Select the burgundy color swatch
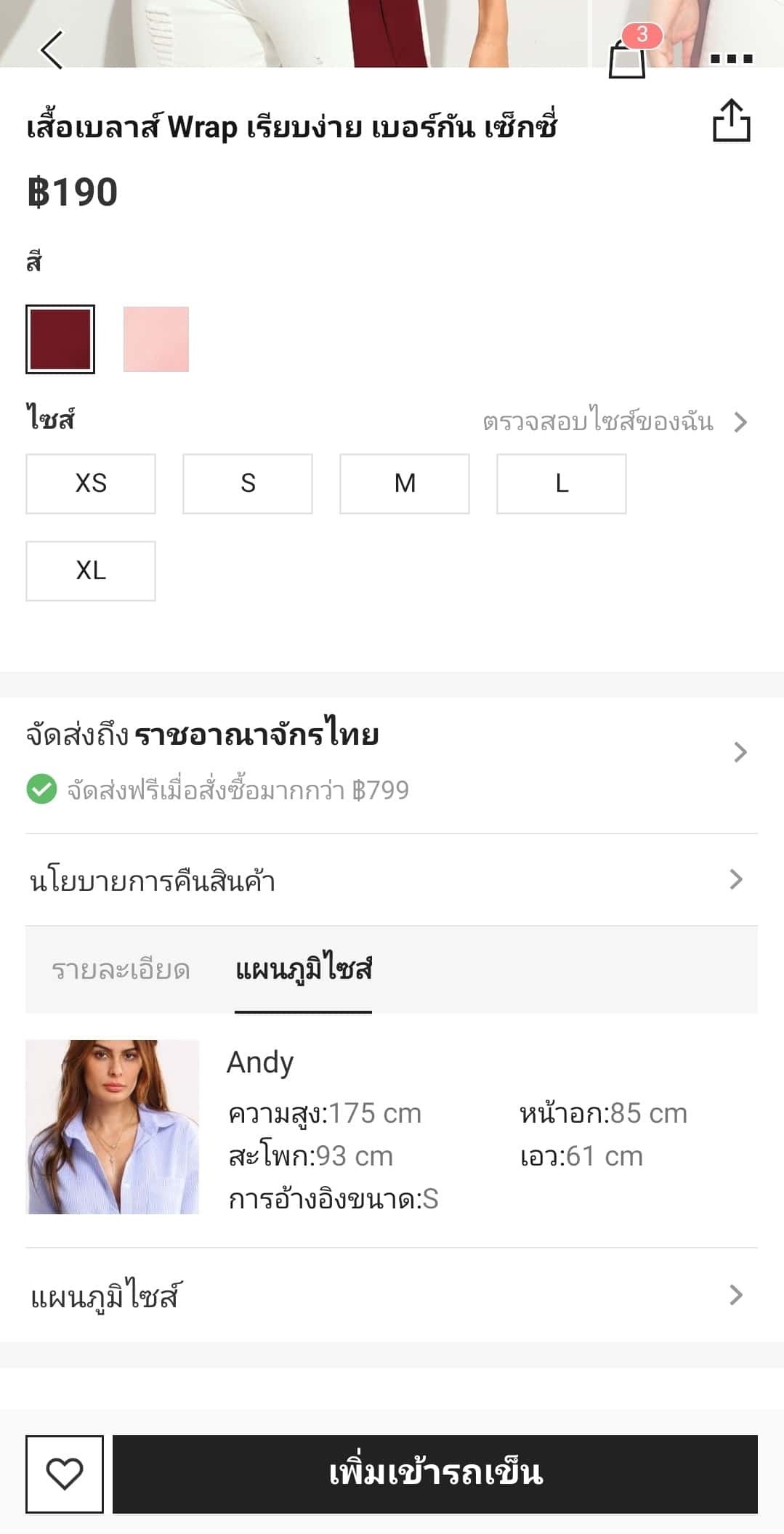 click(60, 339)
